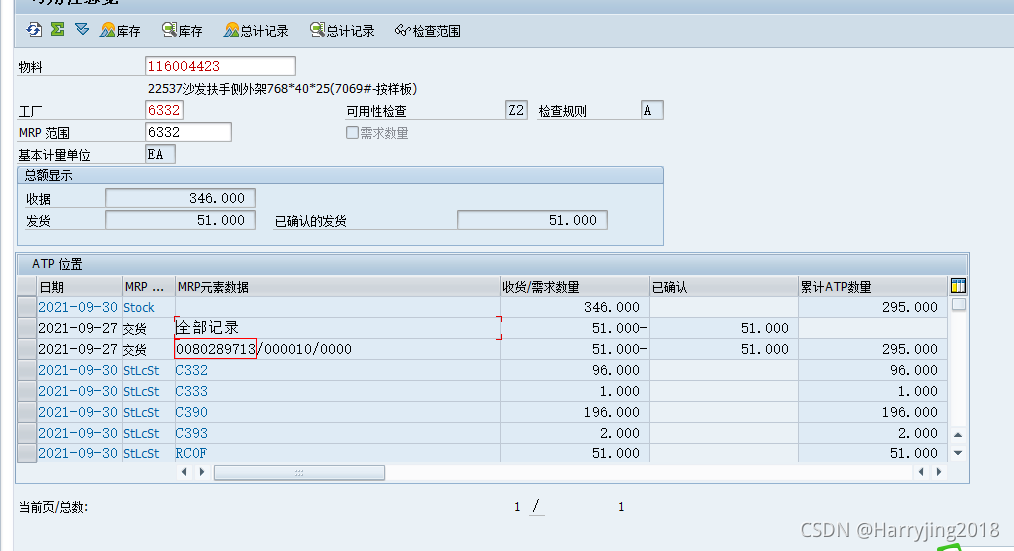Click storage location C393
The image size is (1014, 551).
191,433
